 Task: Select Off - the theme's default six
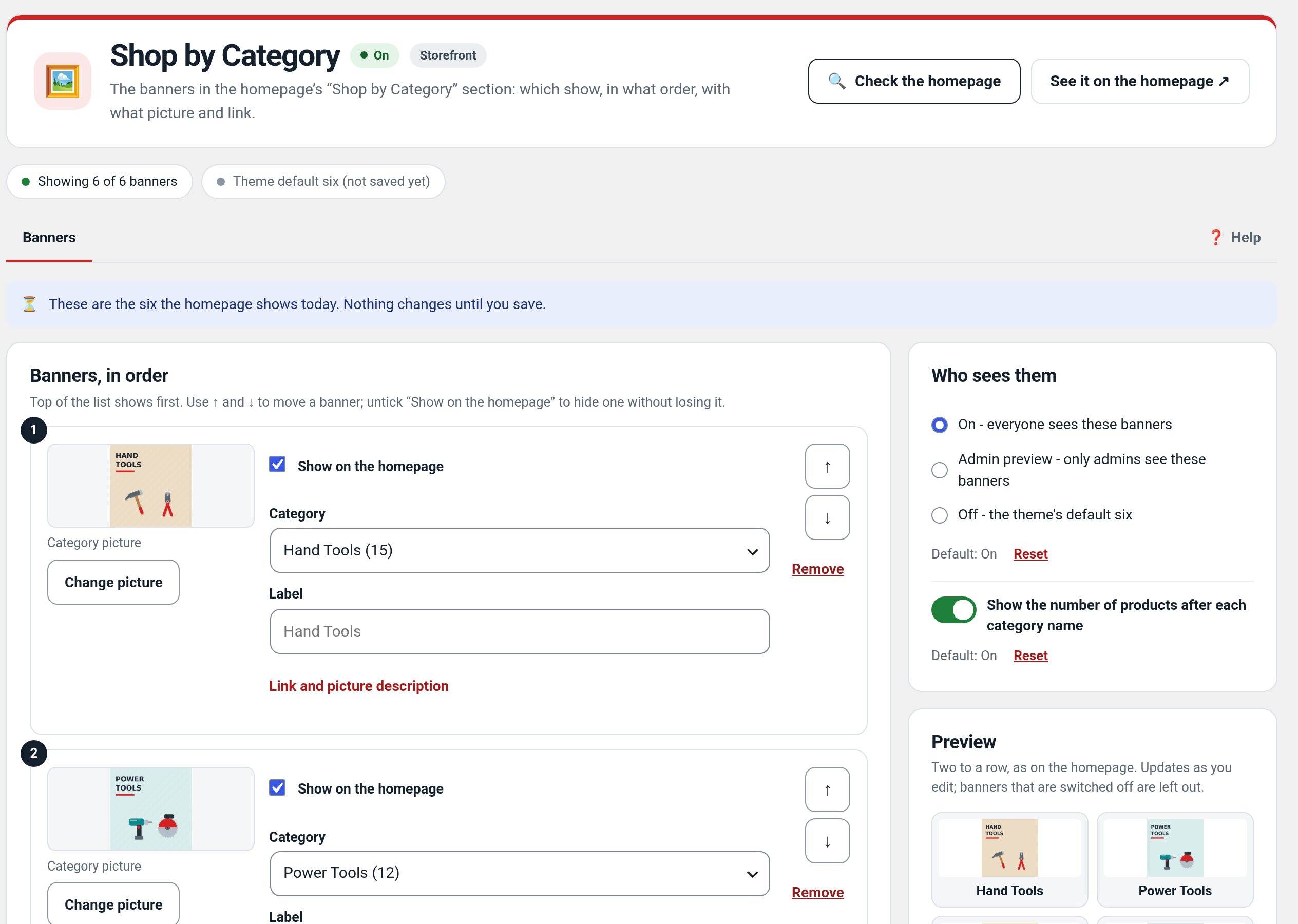pos(940,515)
